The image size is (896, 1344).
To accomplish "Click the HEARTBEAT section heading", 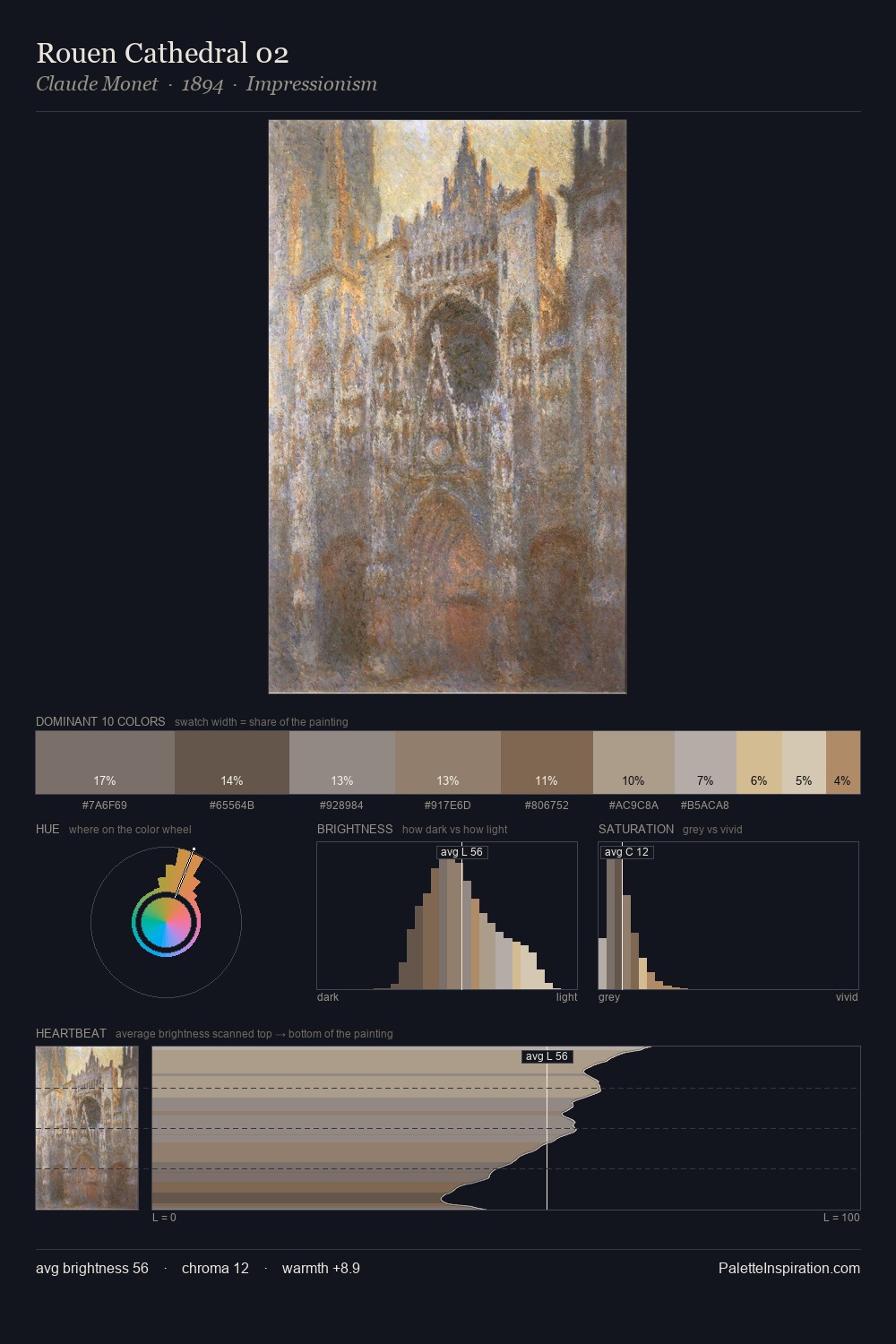I will [x=71, y=1033].
